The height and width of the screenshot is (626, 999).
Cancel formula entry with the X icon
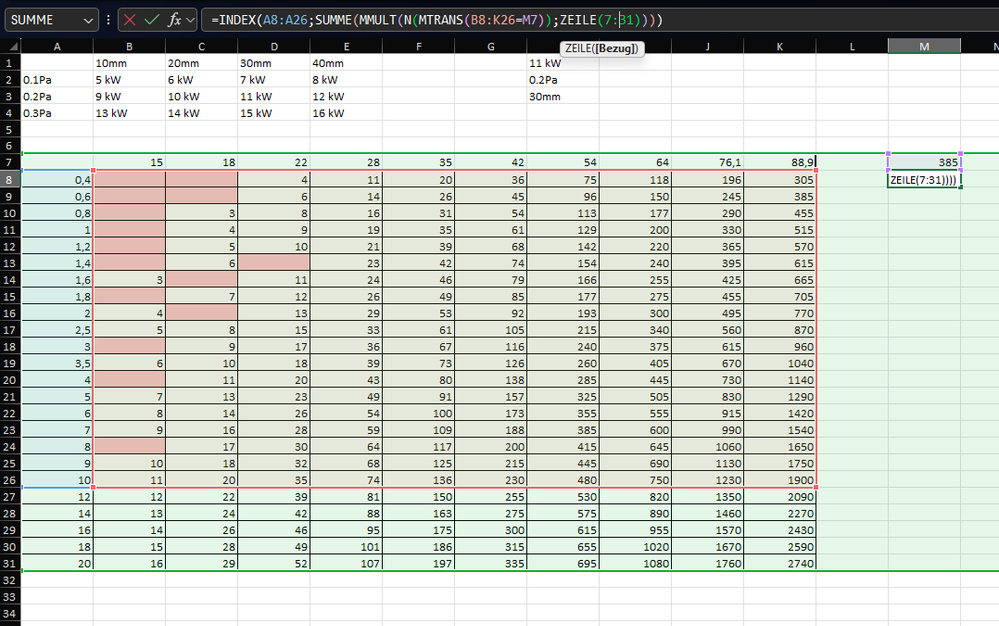129,20
